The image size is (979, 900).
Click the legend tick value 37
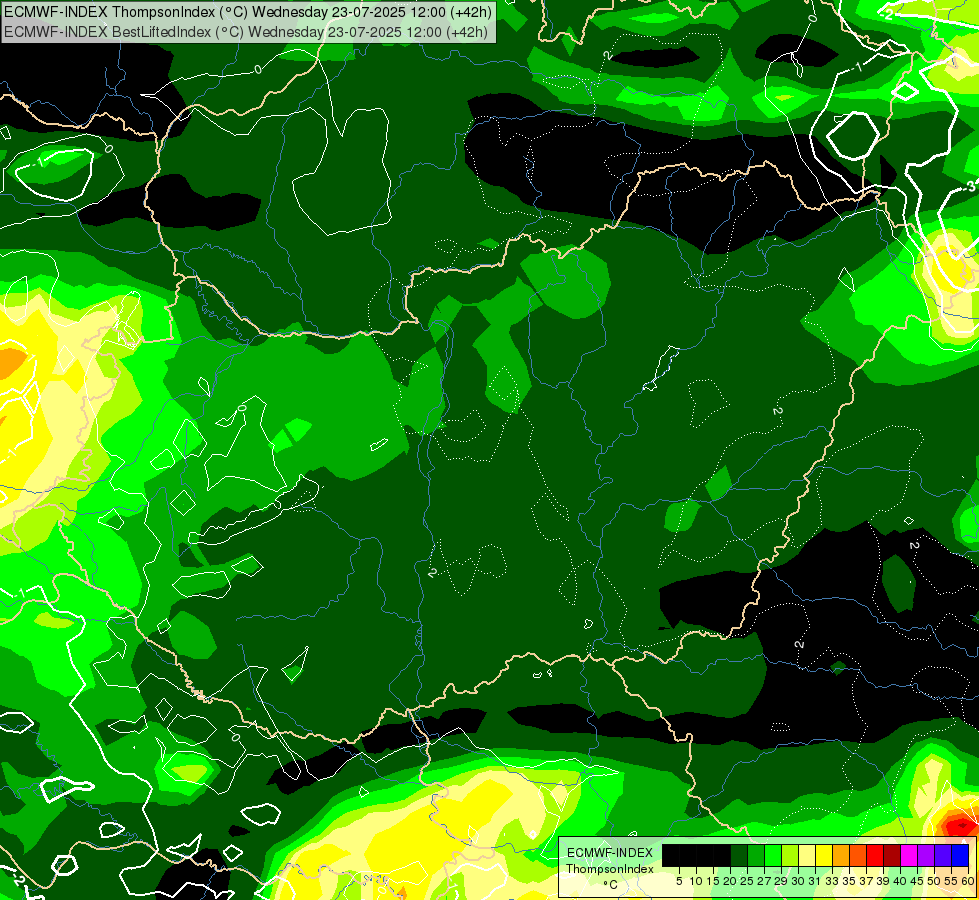[866, 881]
